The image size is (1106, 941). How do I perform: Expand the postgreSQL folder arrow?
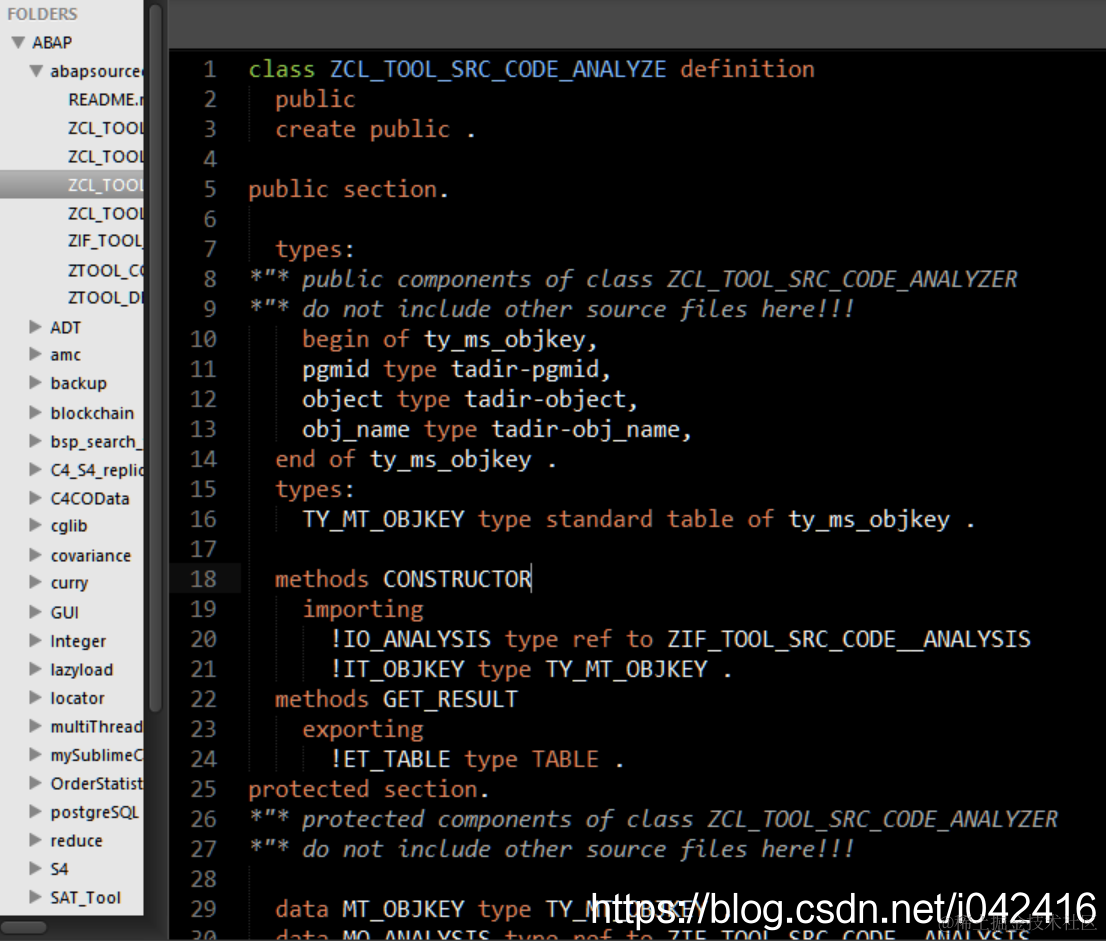(x=35, y=811)
